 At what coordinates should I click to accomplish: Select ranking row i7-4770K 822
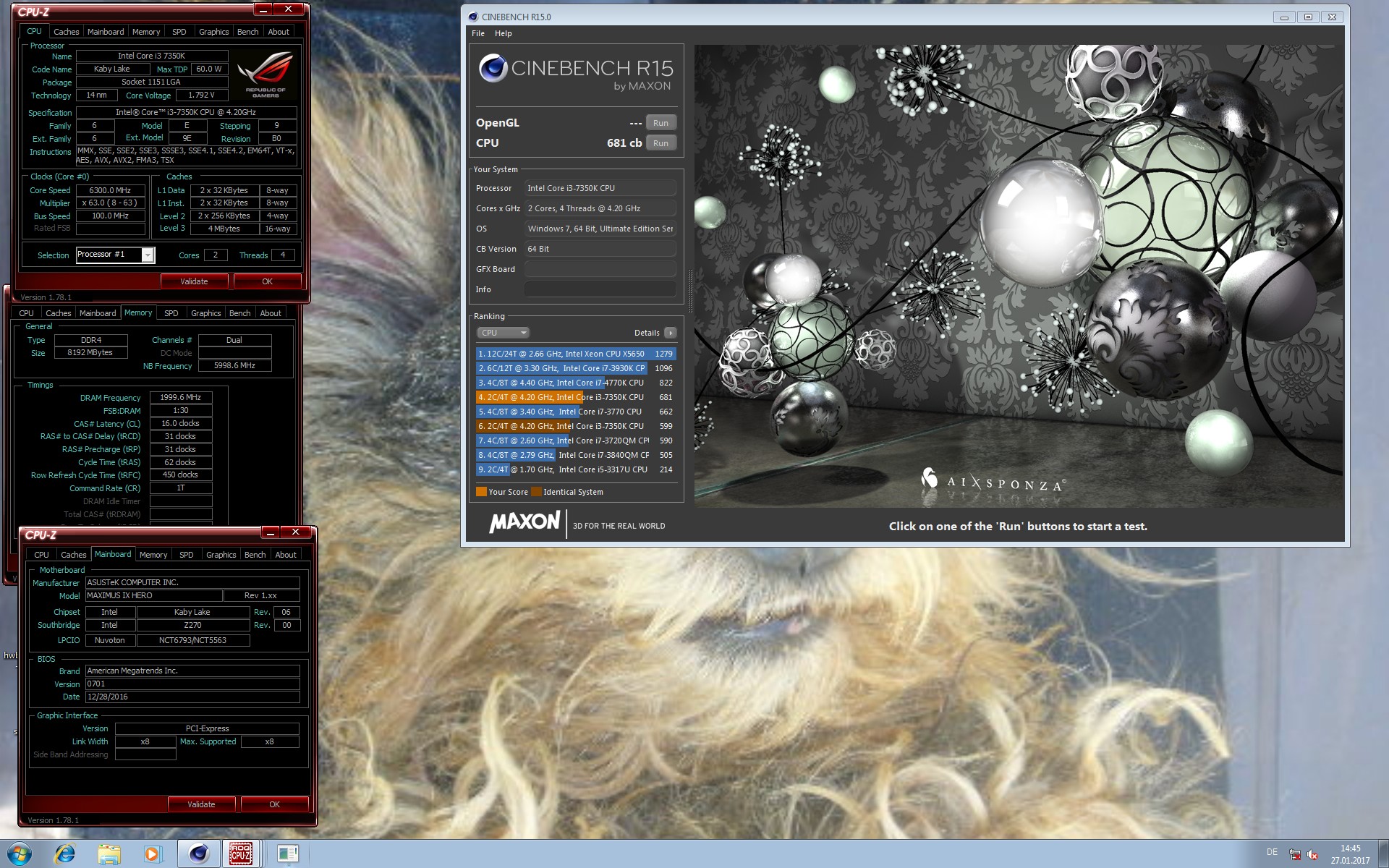click(x=576, y=383)
